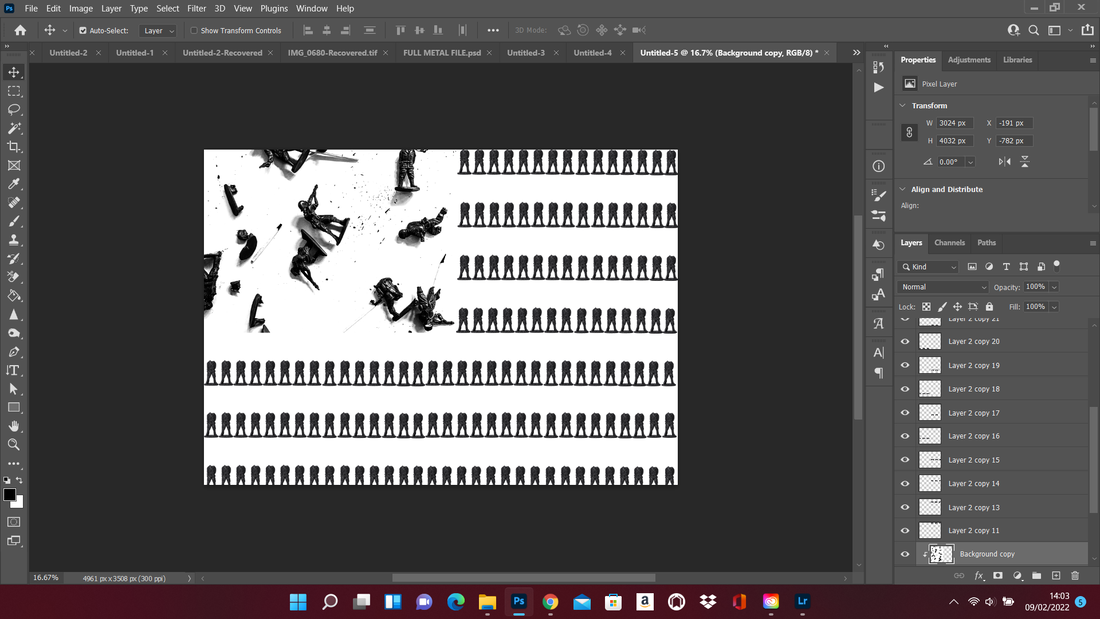This screenshot has width=1100, height=619.
Task: Open the rotation angle dropdown
Action: pyautogui.click(x=970, y=162)
